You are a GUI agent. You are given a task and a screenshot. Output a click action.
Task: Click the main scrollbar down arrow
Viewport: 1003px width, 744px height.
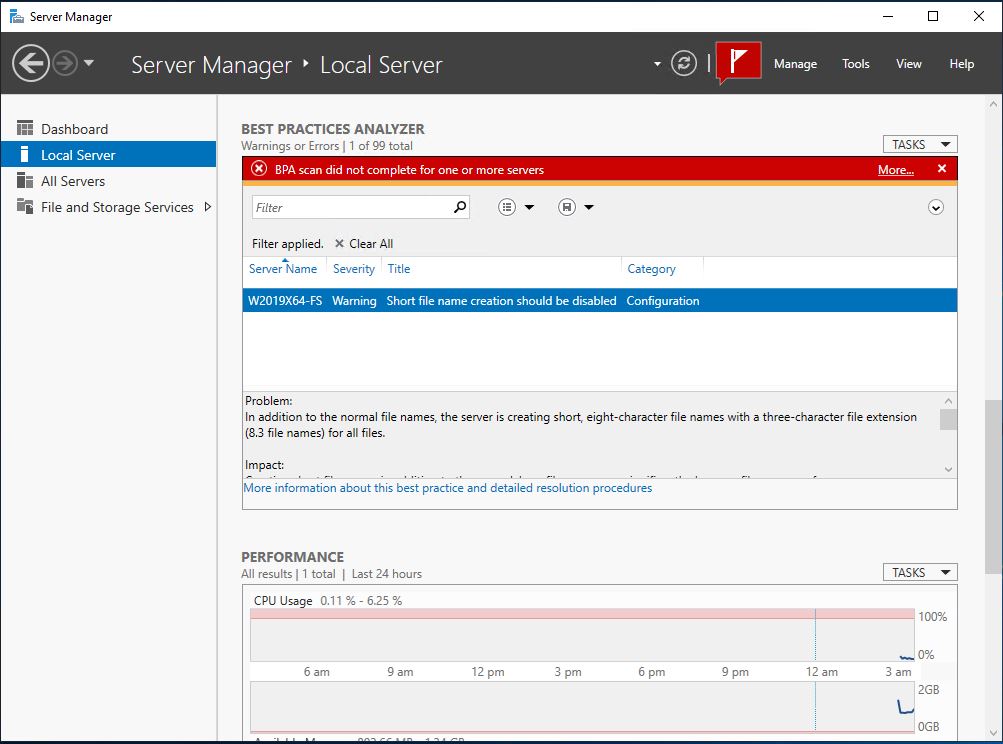(x=993, y=733)
